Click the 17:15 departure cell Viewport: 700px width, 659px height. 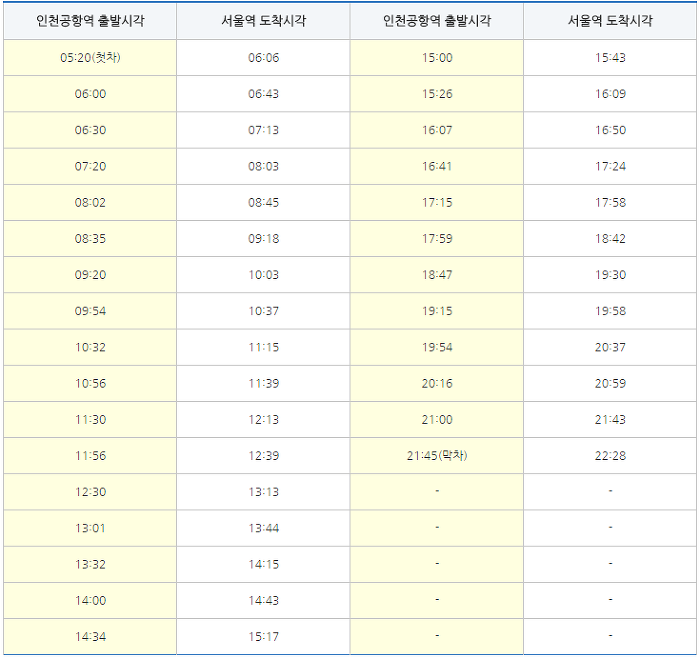tap(437, 202)
